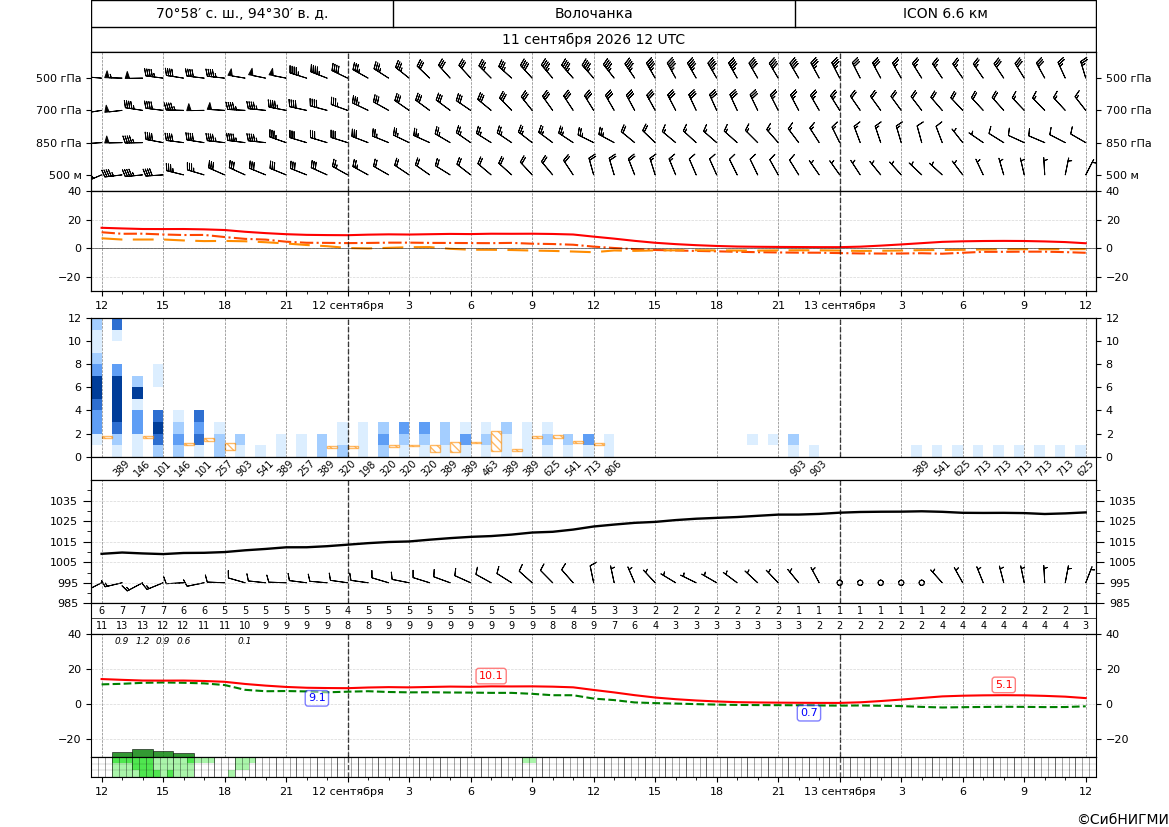1169x827 pixels.
Task: Click the red 10.1 maximum temperature label
Action: point(491,676)
